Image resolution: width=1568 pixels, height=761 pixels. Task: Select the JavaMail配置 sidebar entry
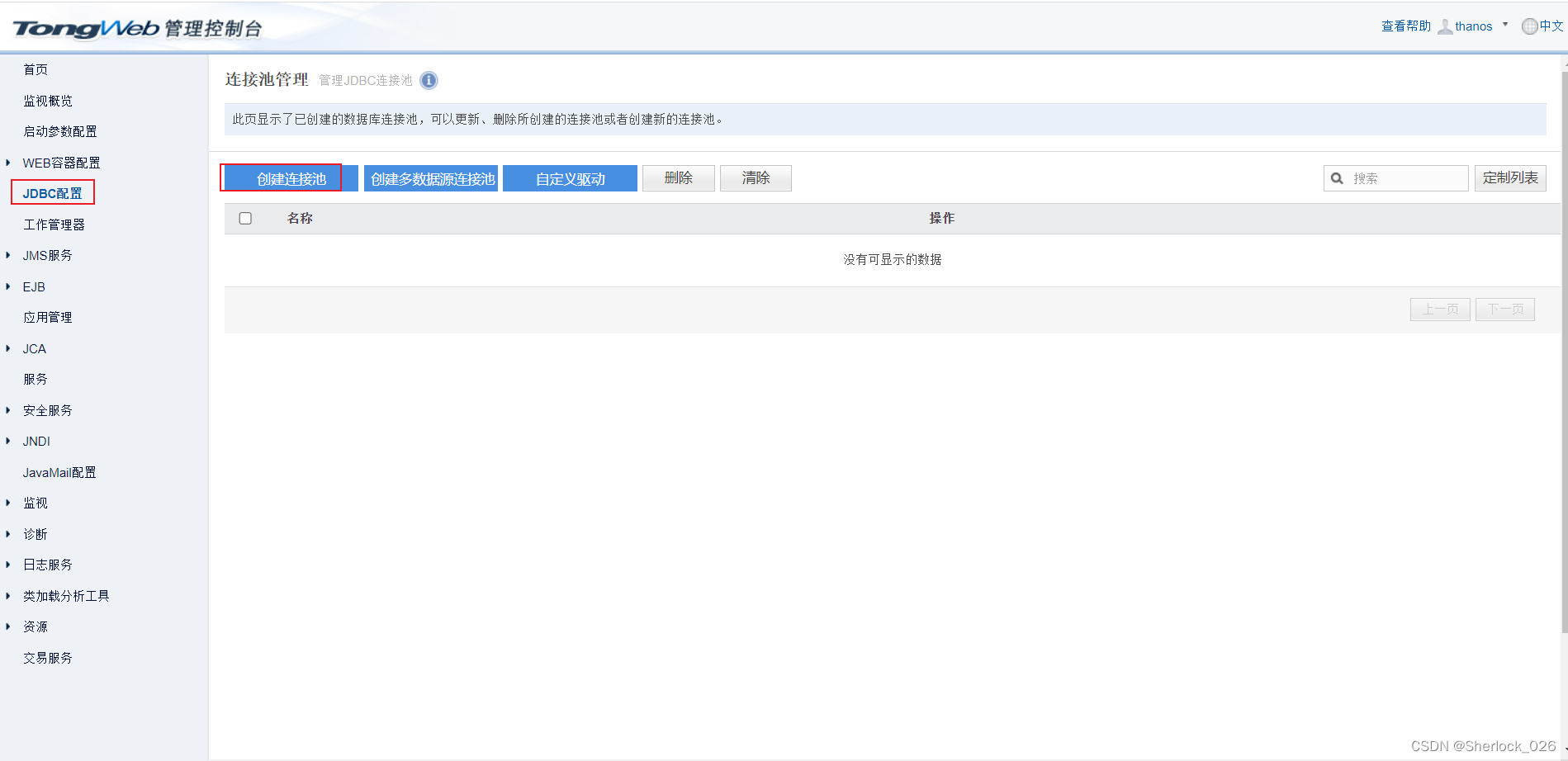(x=59, y=472)
